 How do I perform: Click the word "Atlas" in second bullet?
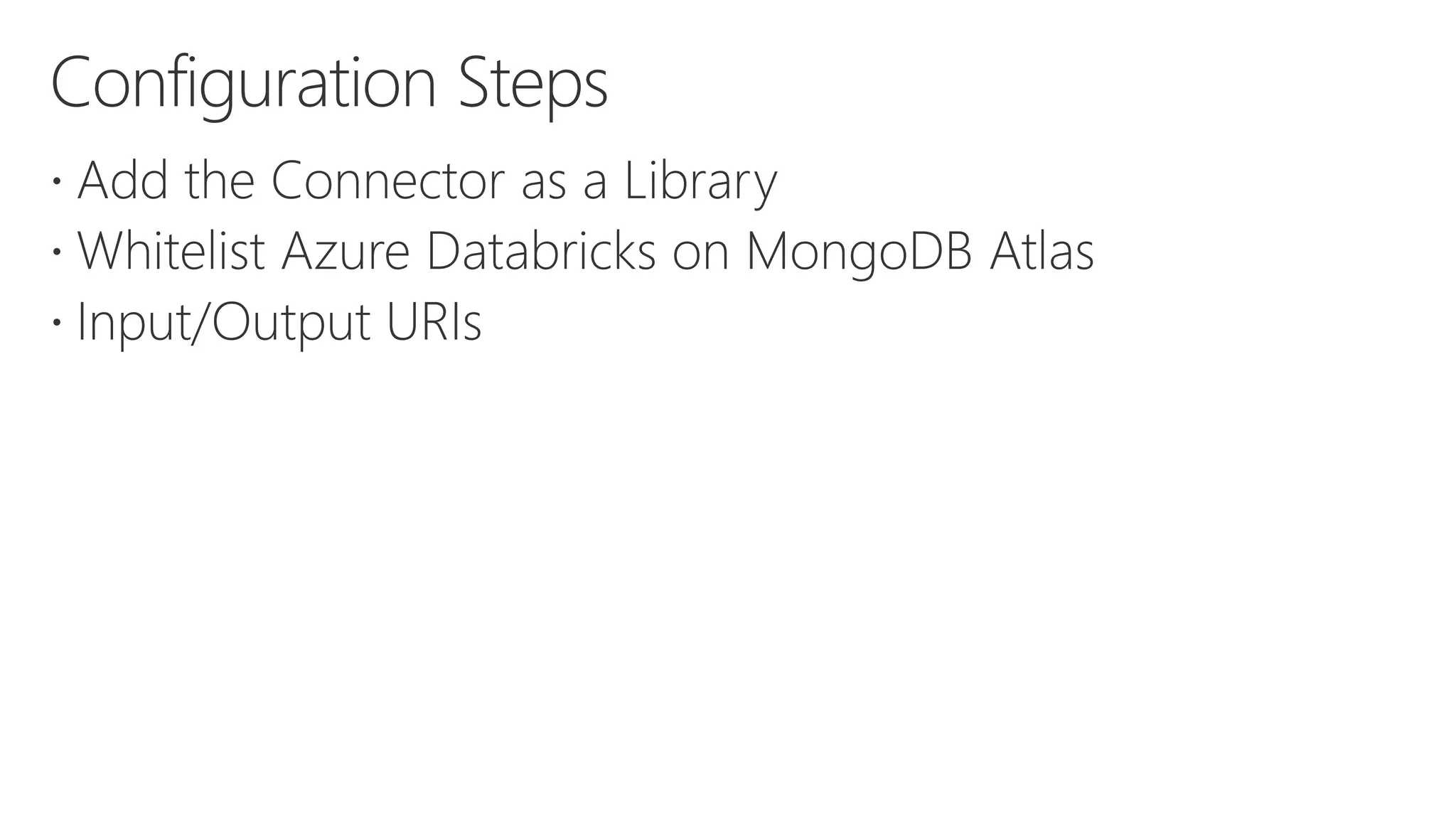click(1042, 251)
